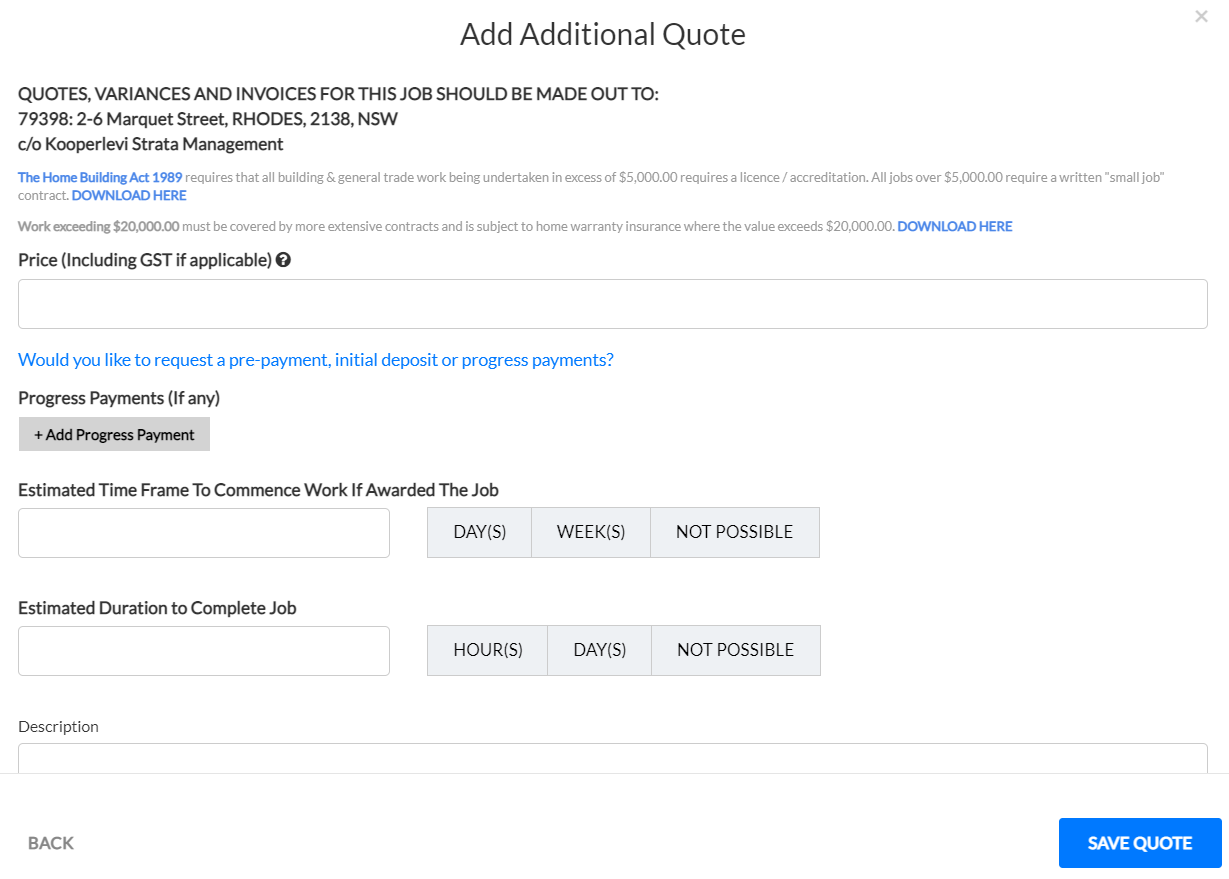Click the 'Progress Payments (If any)' label

click(119, 398)
